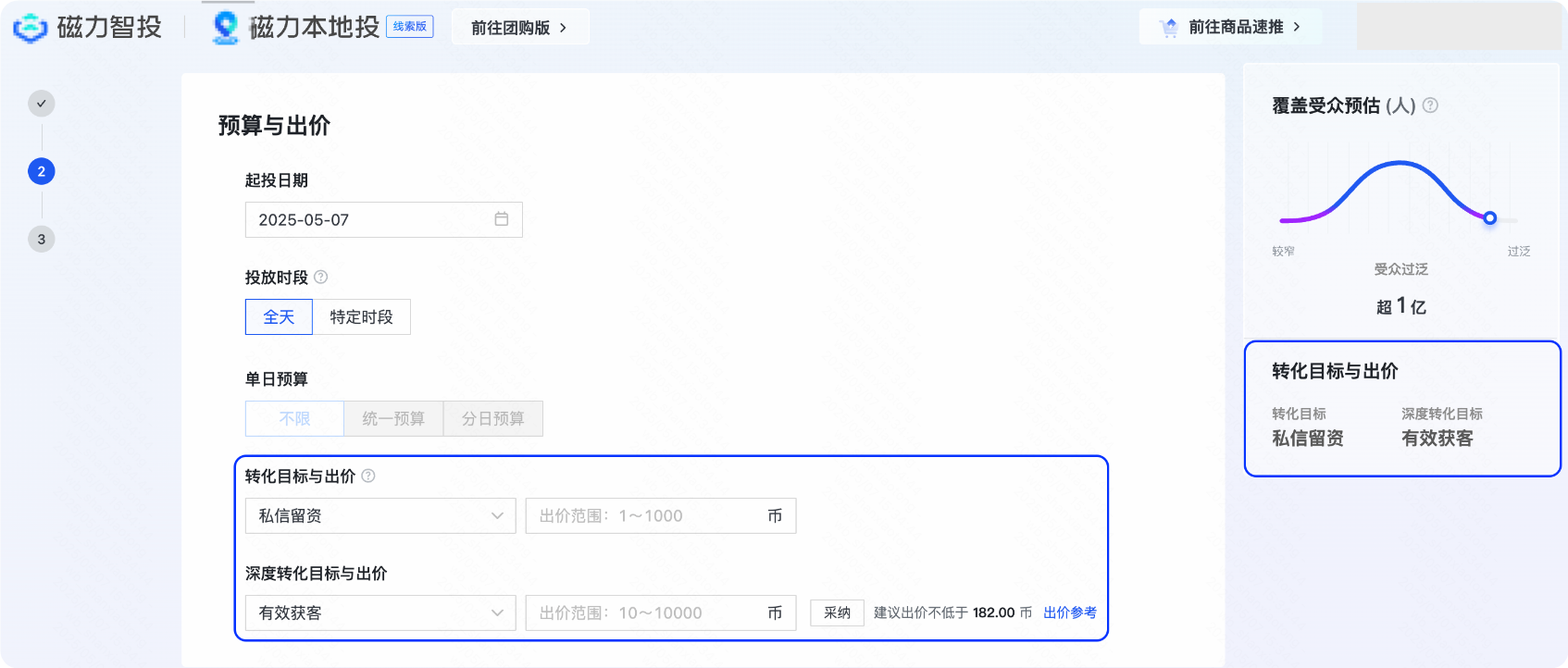The image size is (1568, 668).
Task: Click the audience curve indicator dot
Action: 1489,218
